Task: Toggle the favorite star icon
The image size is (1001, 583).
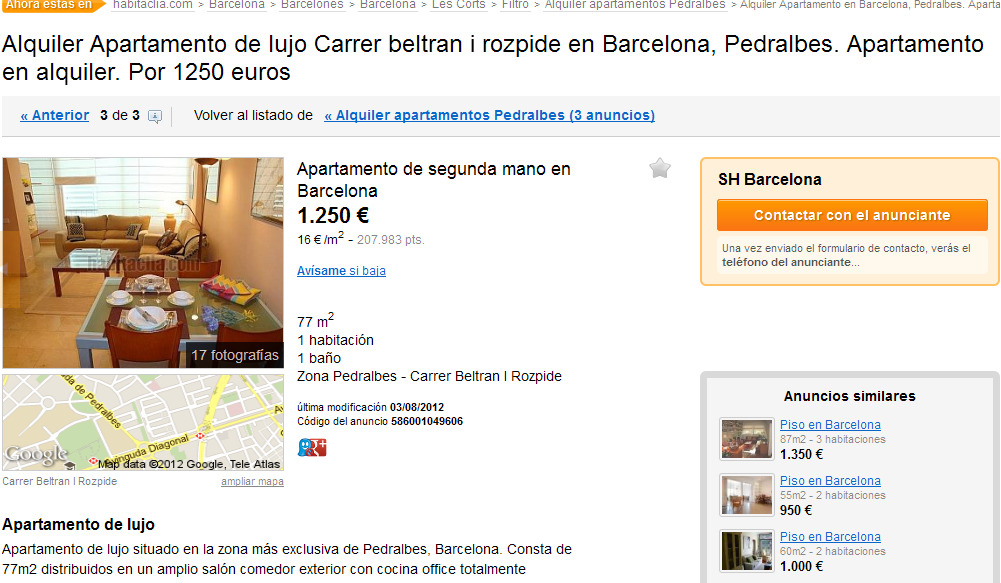Action: (659, 169)
